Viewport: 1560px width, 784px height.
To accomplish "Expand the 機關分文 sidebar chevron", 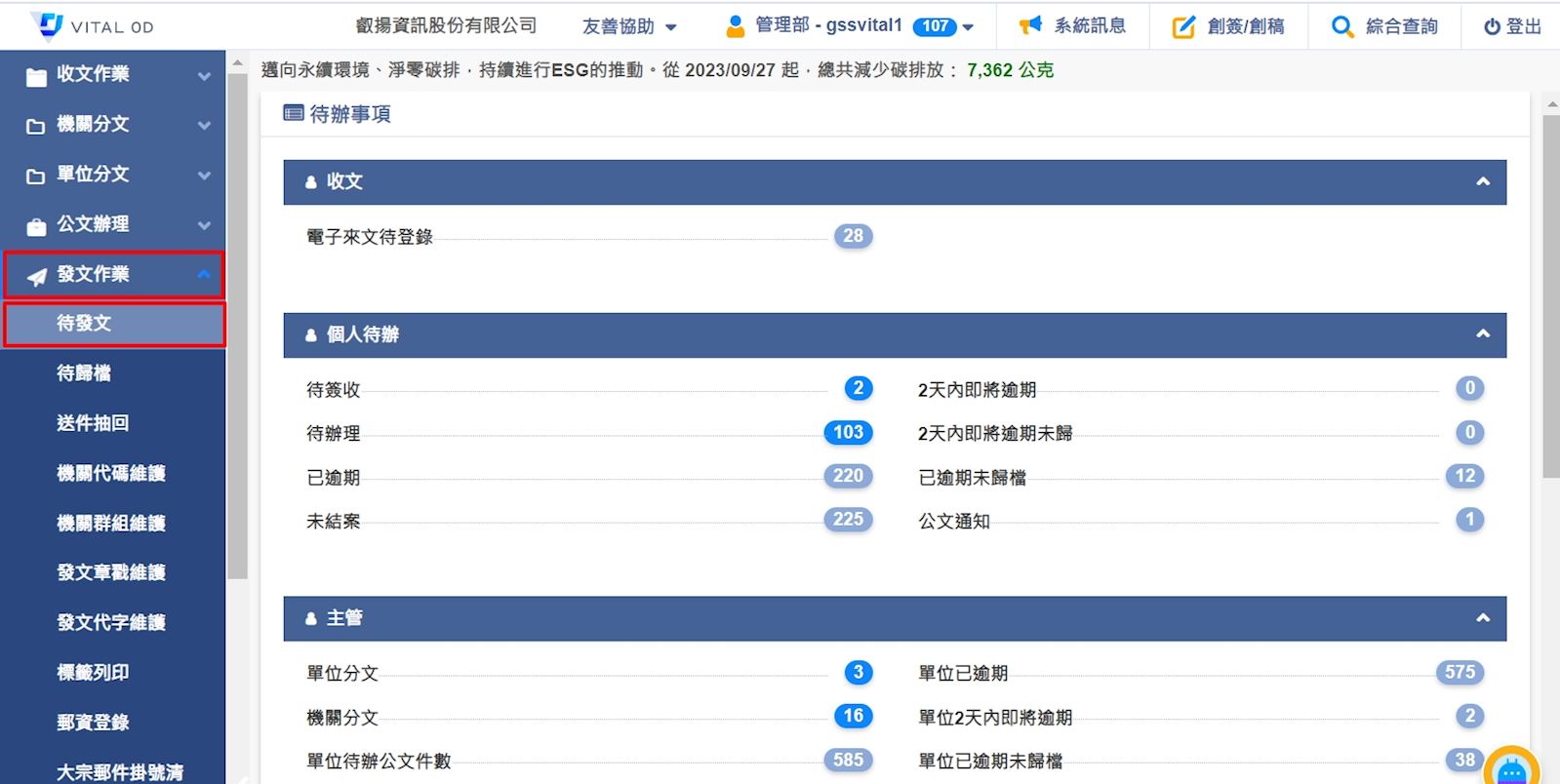I will coord(204,125).
